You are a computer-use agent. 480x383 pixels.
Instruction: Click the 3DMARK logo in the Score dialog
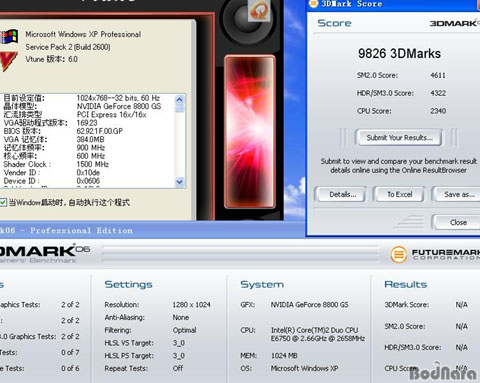(454, 23)
